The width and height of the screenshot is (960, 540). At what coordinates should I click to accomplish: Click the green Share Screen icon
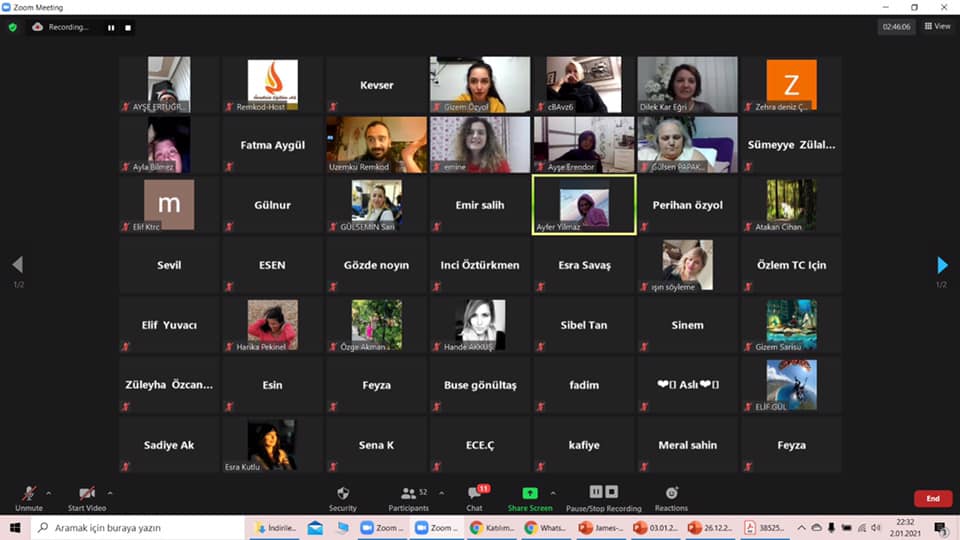pos(530,493)
